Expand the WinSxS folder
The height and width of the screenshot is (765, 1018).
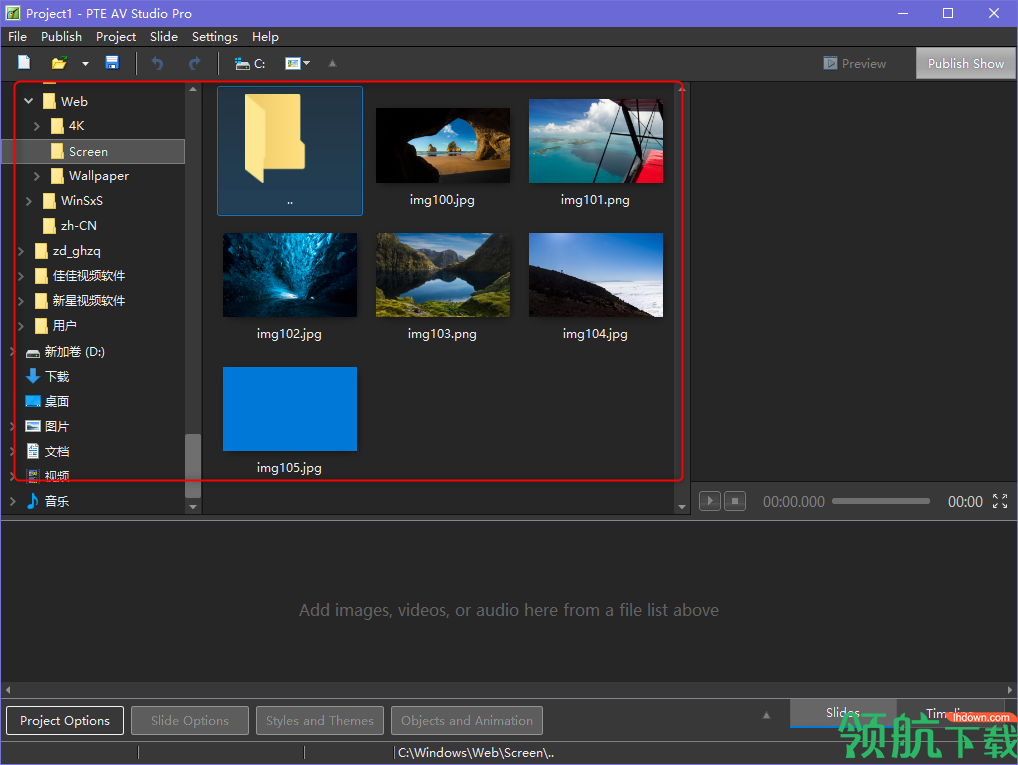[29, 201]
